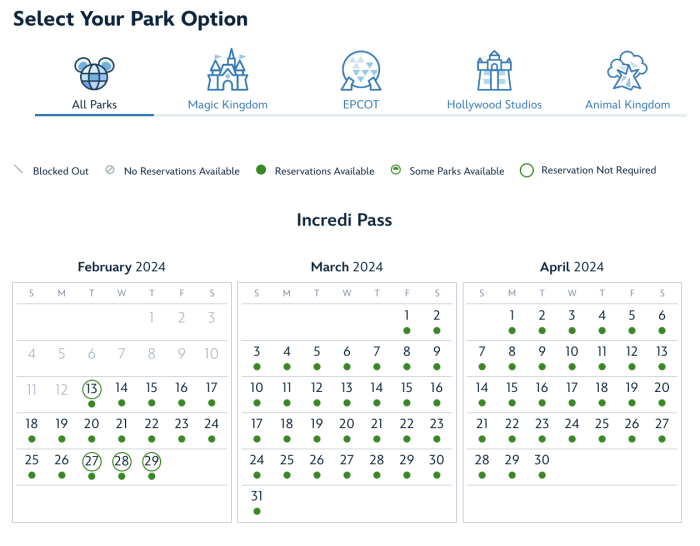Click the All Parks globe icon

pos(94,72)
